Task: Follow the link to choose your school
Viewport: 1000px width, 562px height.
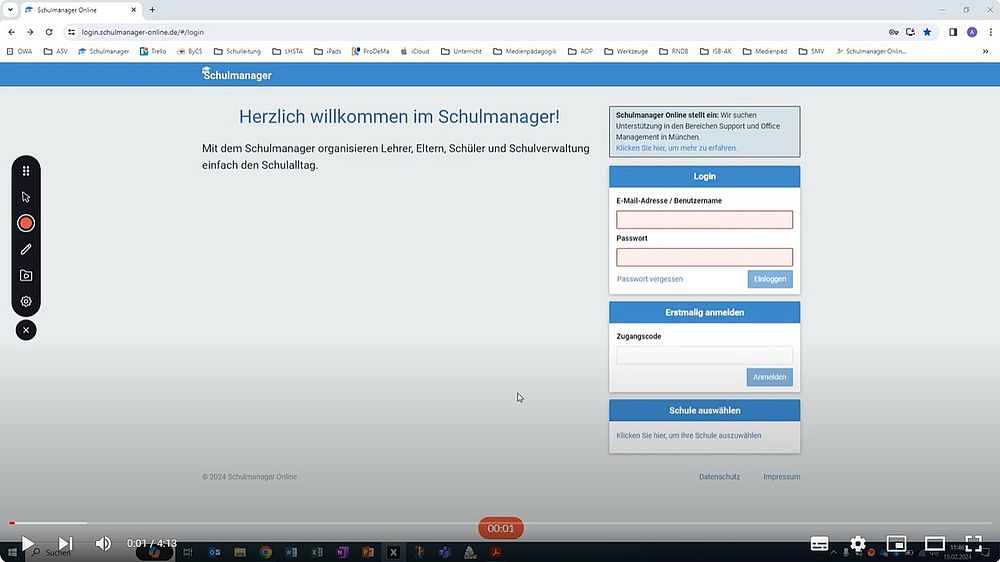Action: pos(689,436)
